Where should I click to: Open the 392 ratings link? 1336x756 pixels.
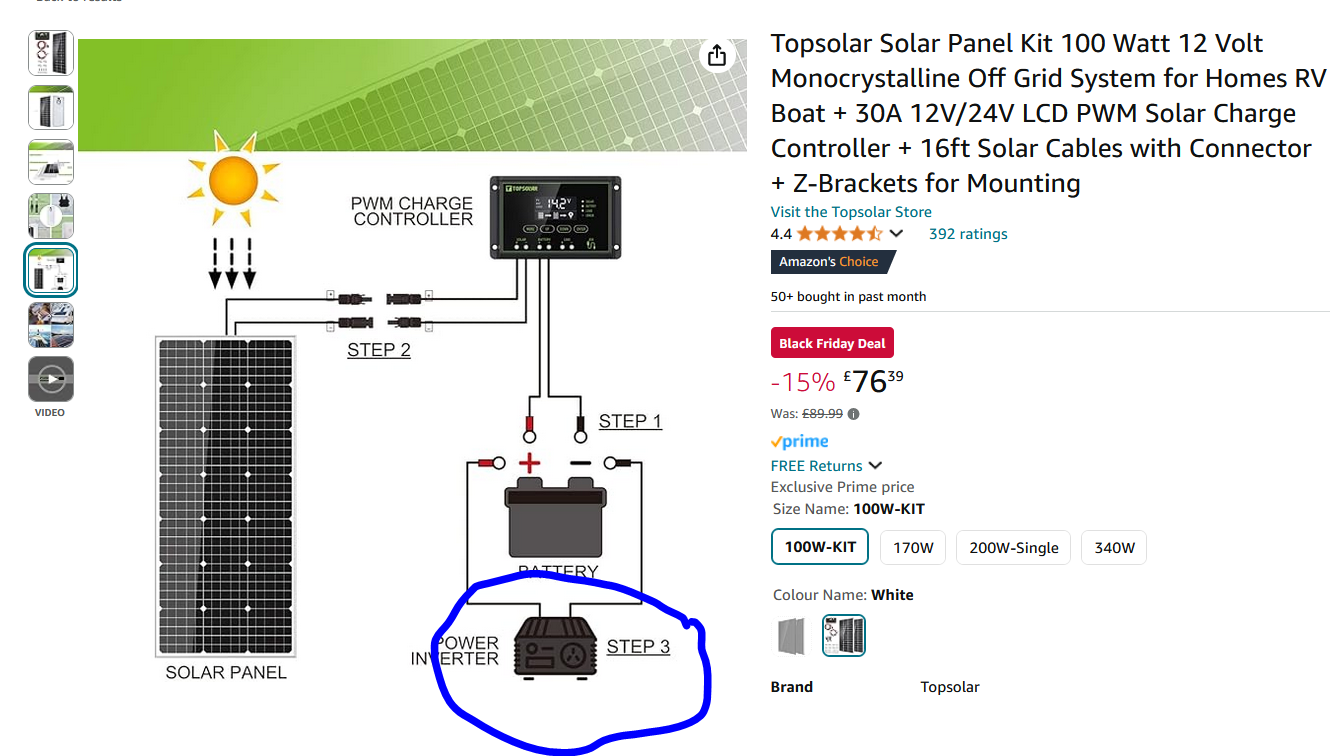pos(968,234)
